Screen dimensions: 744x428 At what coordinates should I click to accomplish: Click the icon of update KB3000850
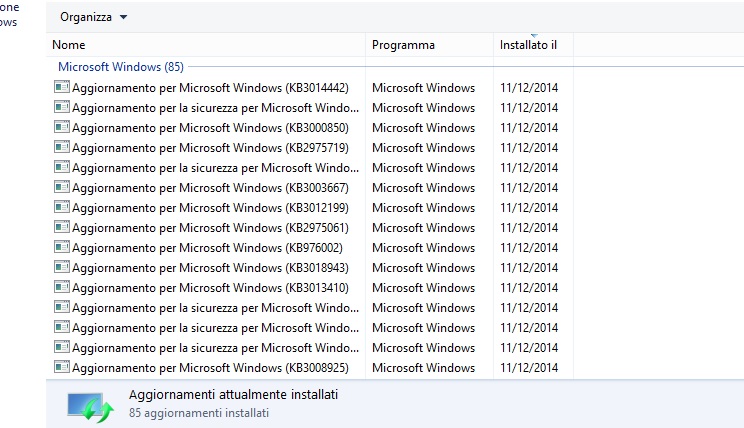tap(62, 127)
